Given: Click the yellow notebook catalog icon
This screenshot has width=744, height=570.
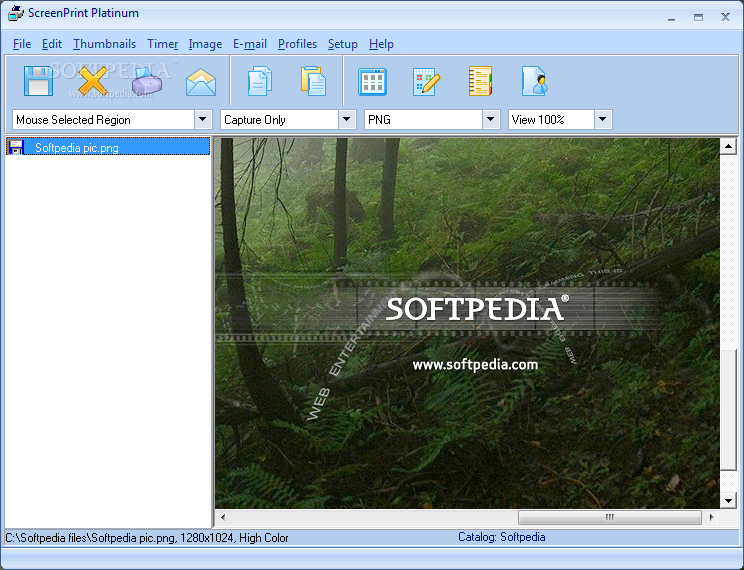Looking at the screenshot, I should coord(480,81).
